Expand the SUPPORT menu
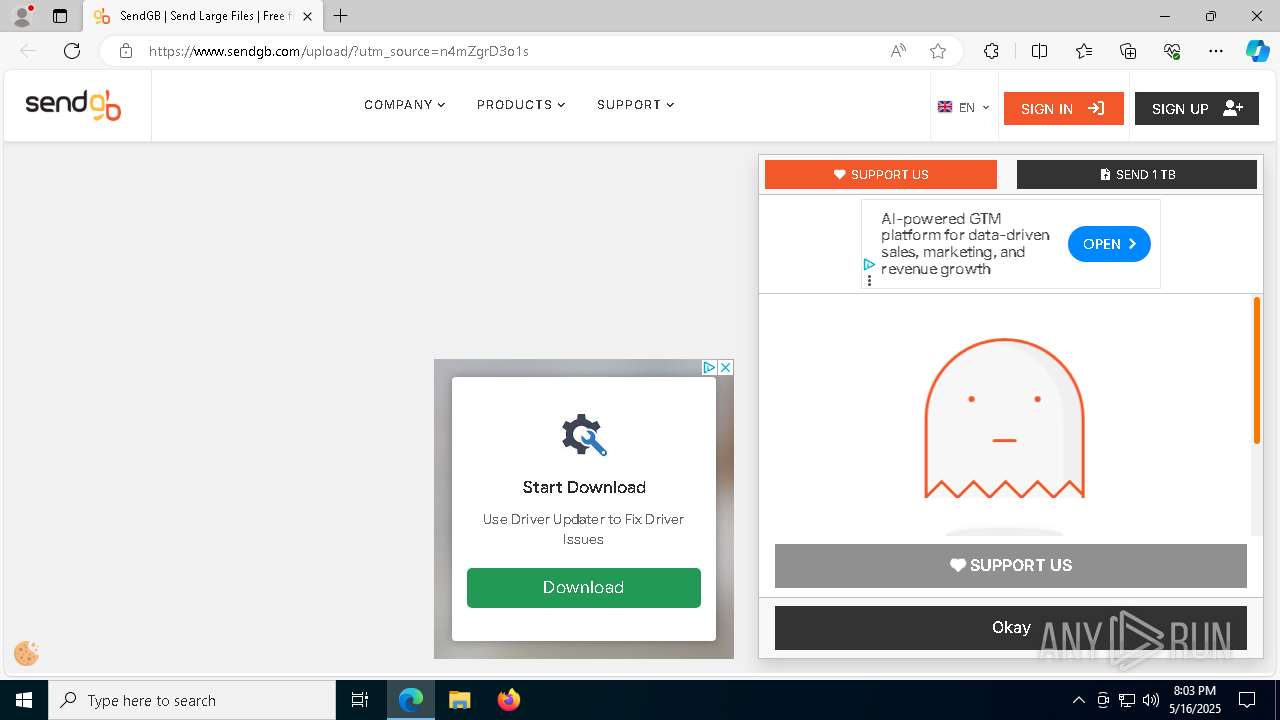This screenshot has height=720, width=1280. [x=636, y=105]
